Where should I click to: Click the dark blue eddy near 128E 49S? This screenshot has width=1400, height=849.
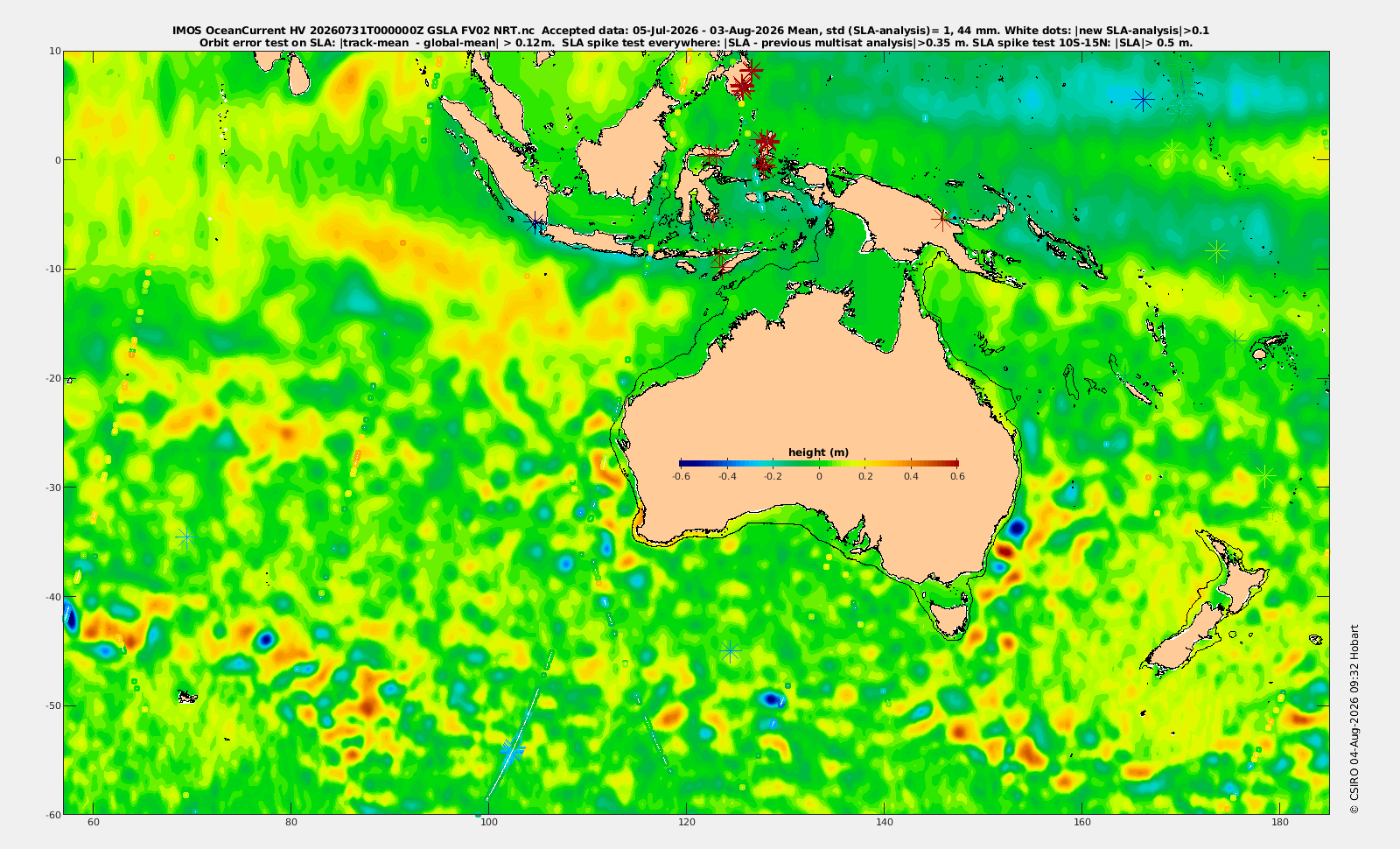tap(771, 698)
